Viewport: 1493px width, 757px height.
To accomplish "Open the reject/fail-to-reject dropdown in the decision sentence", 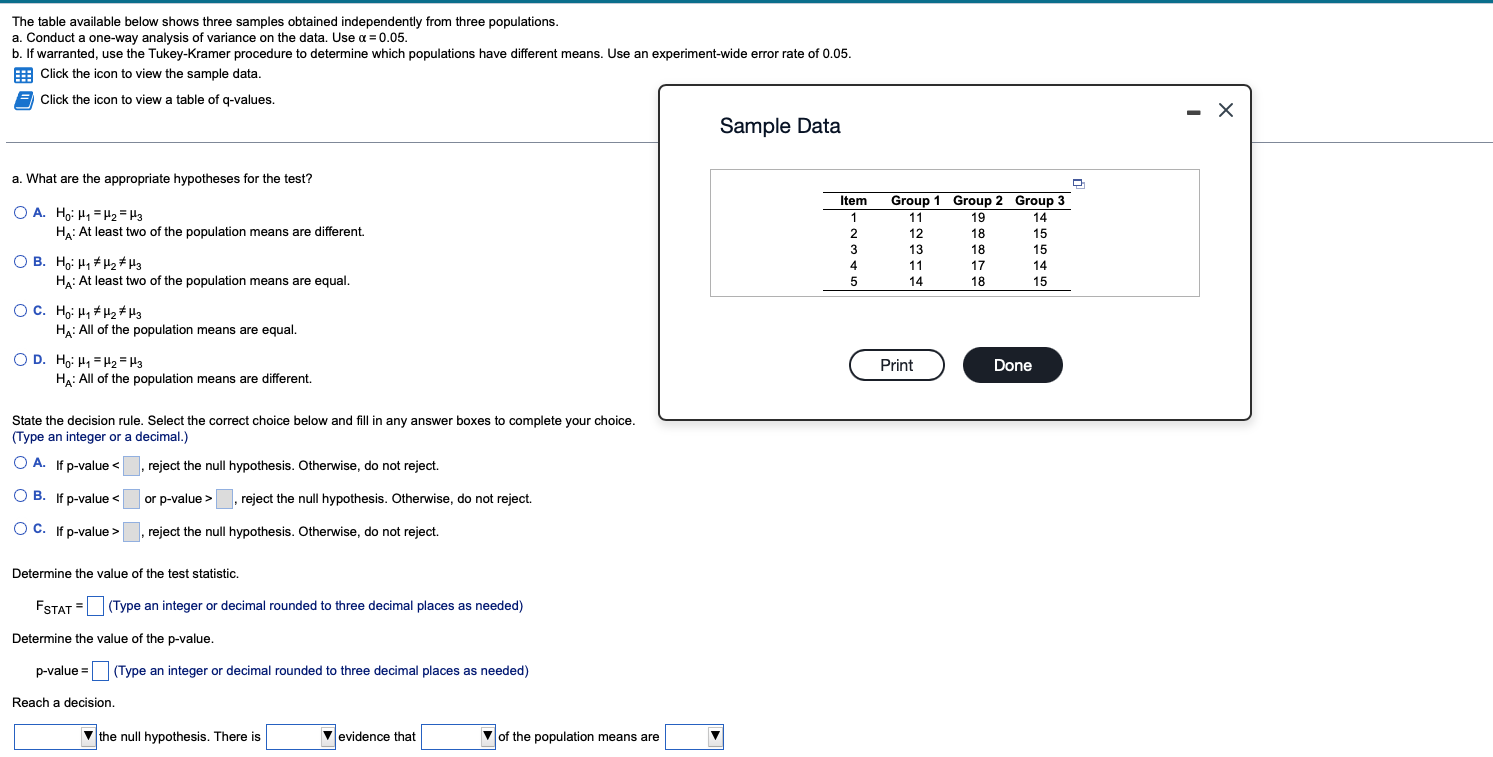I will (x=55, y=736).
